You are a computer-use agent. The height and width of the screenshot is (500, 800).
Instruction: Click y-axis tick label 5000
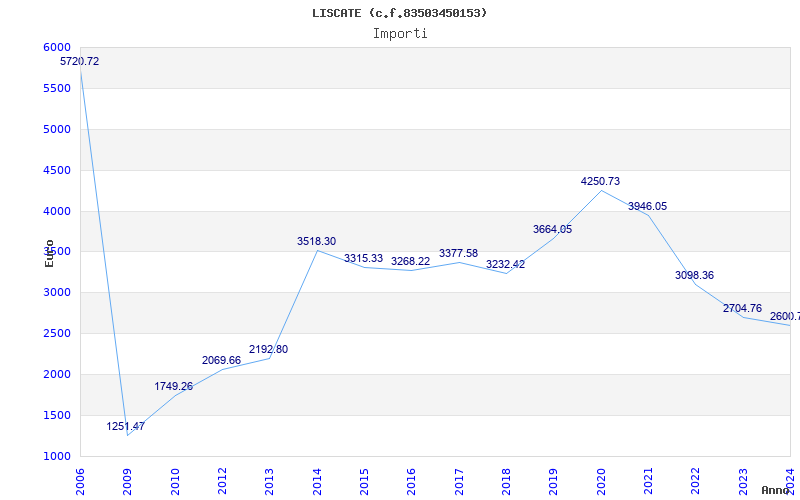point(57,129)
